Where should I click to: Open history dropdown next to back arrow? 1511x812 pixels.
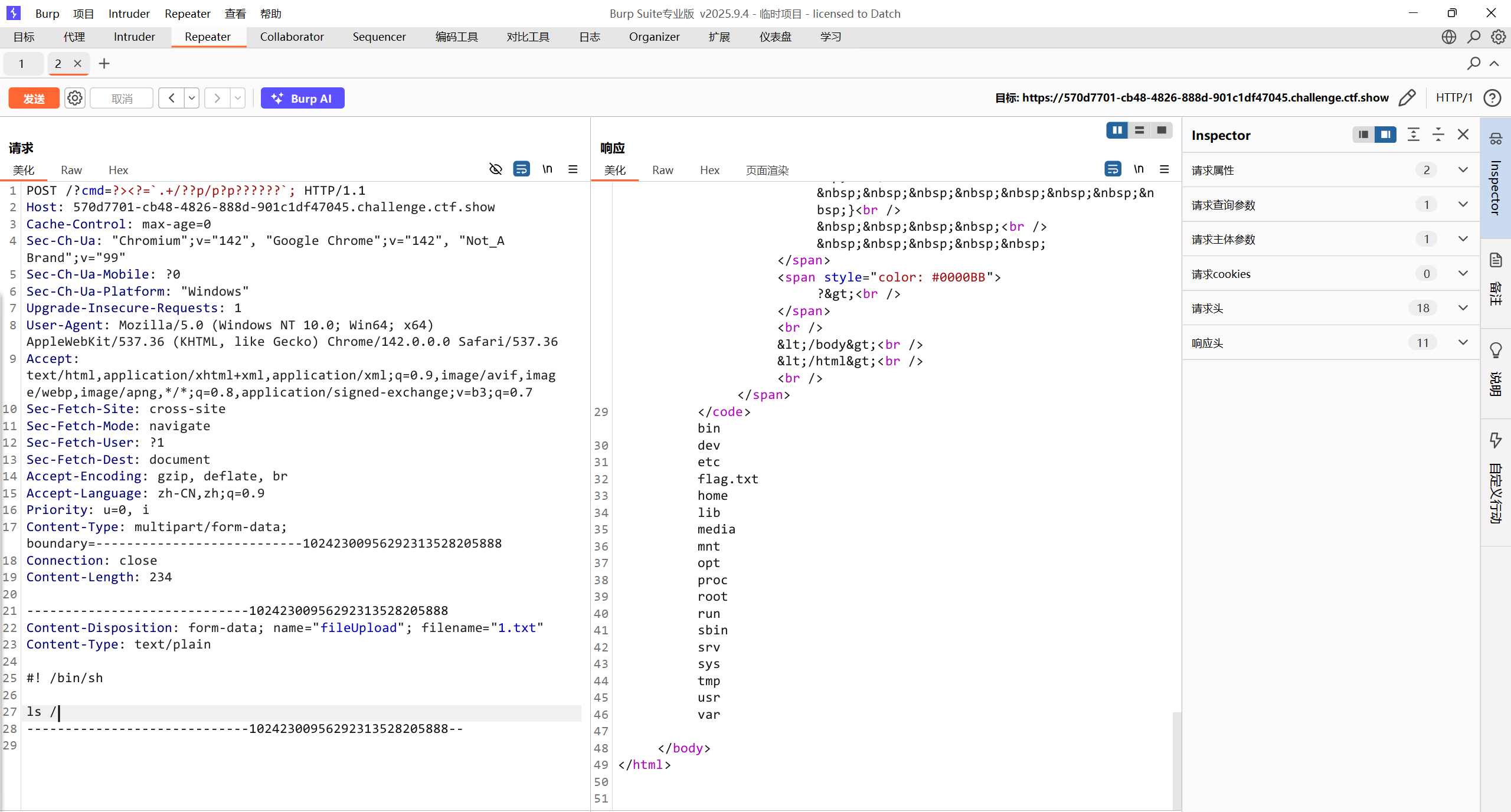point(192,98)
